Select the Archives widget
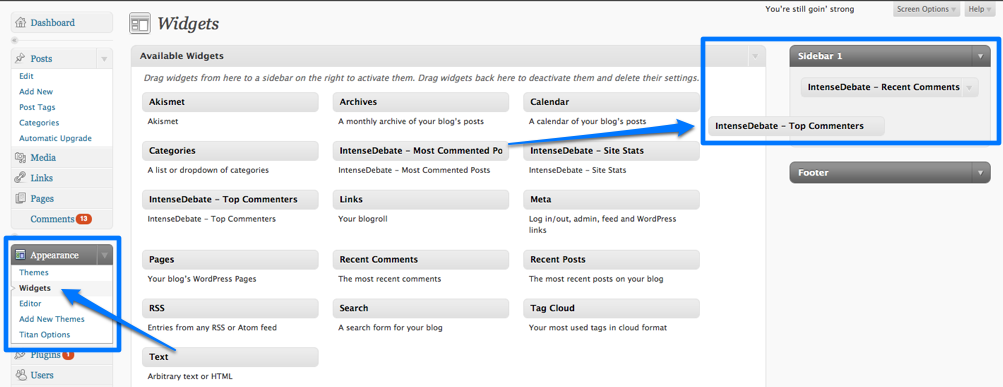1003x387 pixels. point(421,102)
